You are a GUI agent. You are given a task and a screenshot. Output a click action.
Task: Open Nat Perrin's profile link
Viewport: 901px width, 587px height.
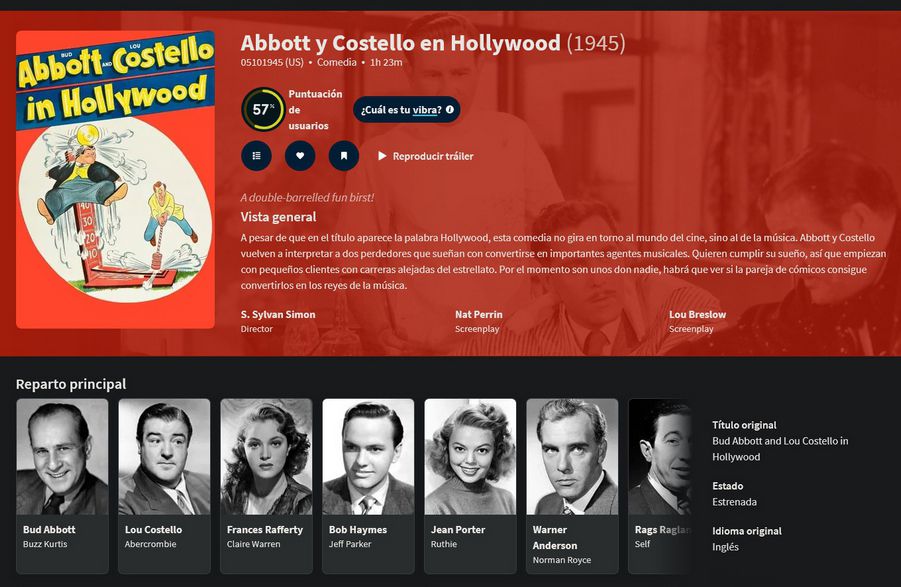coord(479,314)
